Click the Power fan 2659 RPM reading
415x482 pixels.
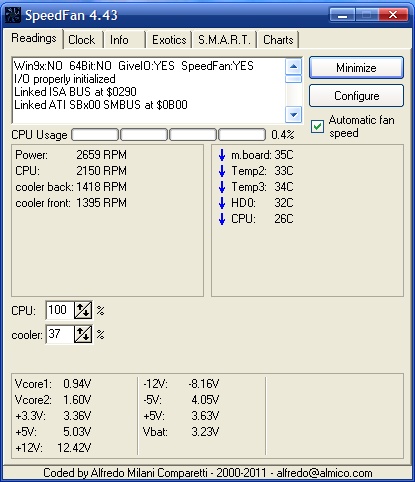(x=71, y=155)
